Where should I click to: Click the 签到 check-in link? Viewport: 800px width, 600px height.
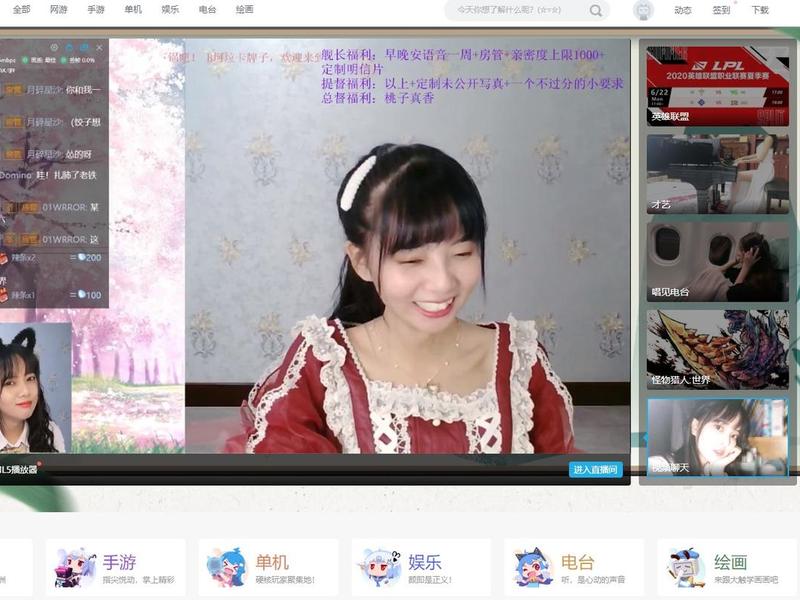pos(721,10)
